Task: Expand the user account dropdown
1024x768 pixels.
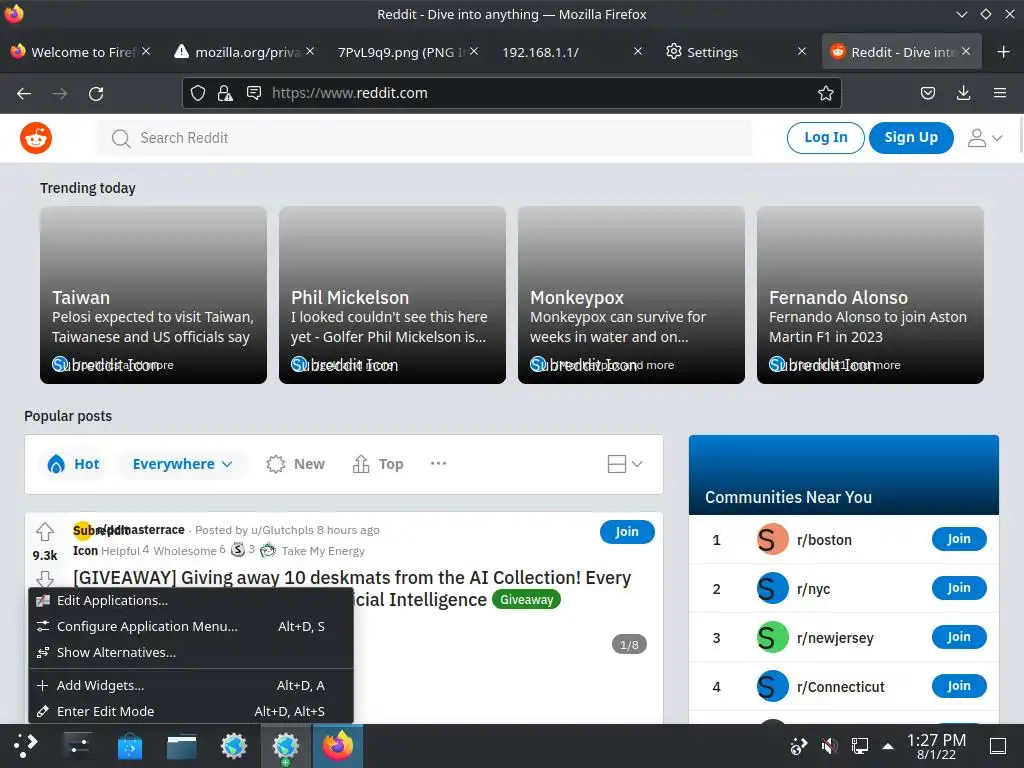Action: click(x=985, y=138)
